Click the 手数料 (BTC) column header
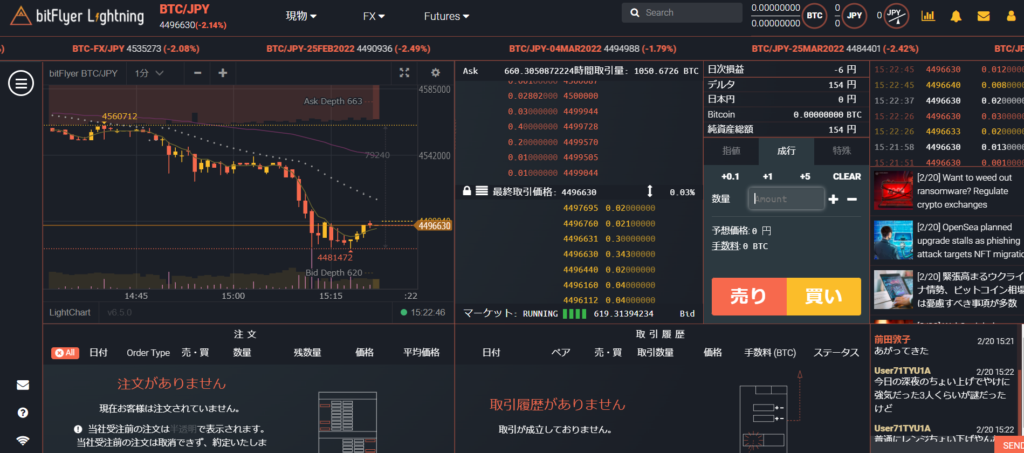 [770, 352]
